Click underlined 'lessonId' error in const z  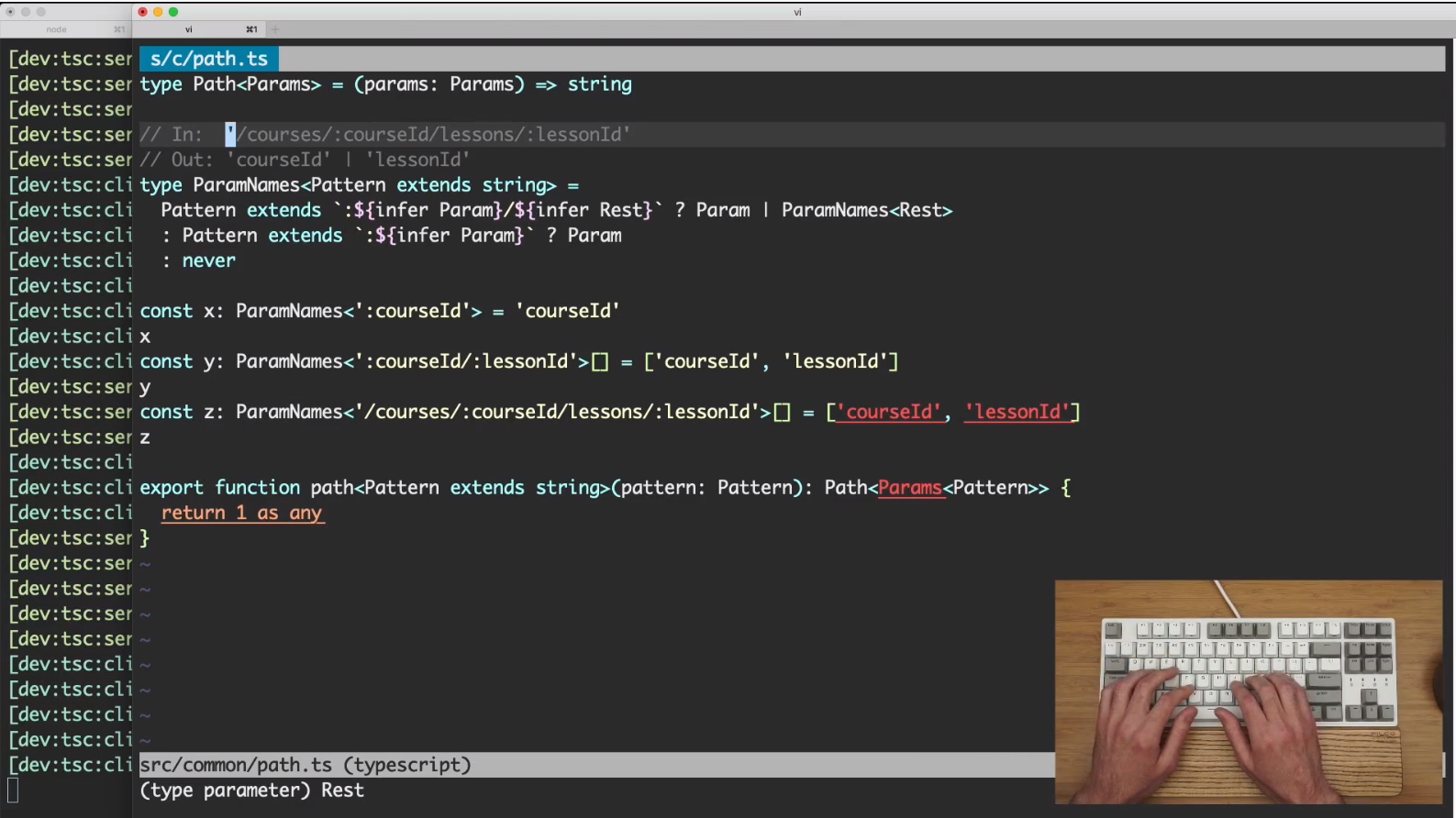pyautogui.click(x=1017, y=413)
